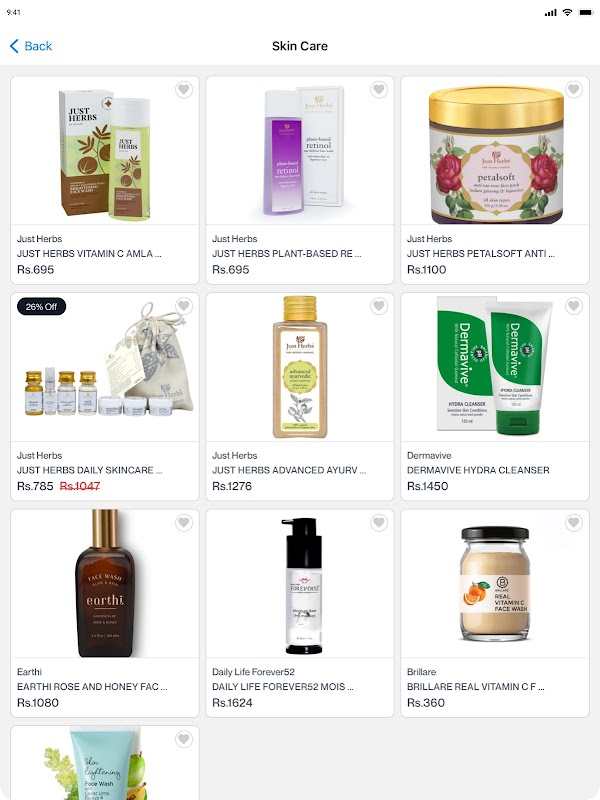Select the earthi face wash bottle image
Screen dimensions: 600x800
[x=105, y=583]
